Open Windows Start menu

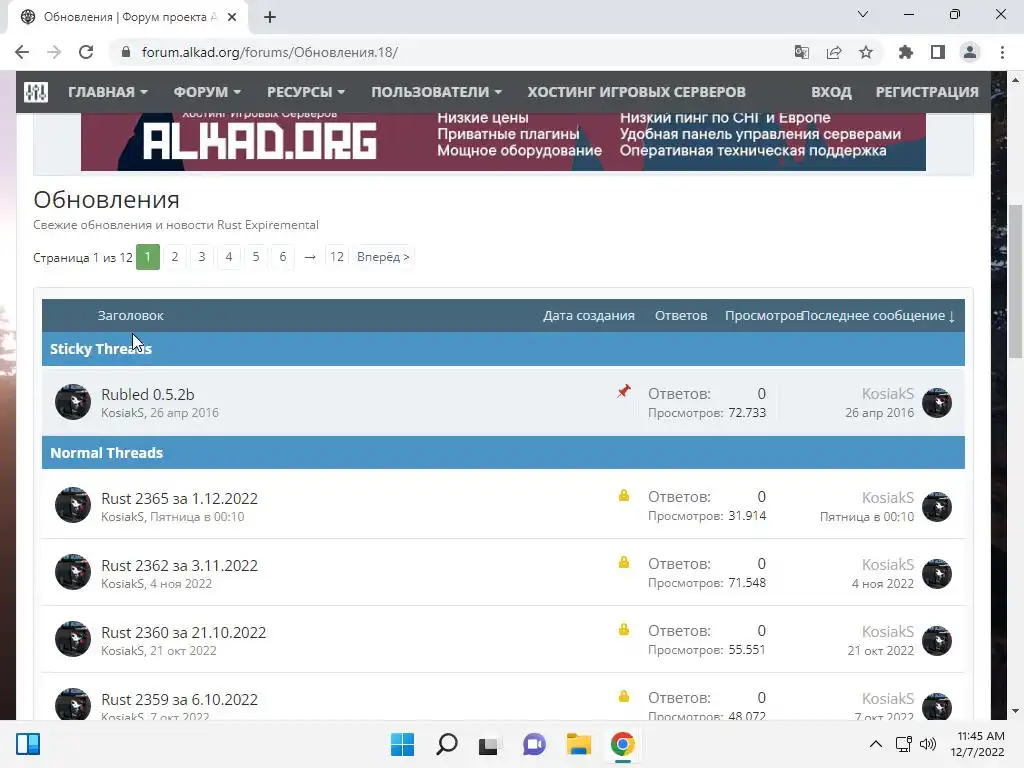[x=402, y=744]
